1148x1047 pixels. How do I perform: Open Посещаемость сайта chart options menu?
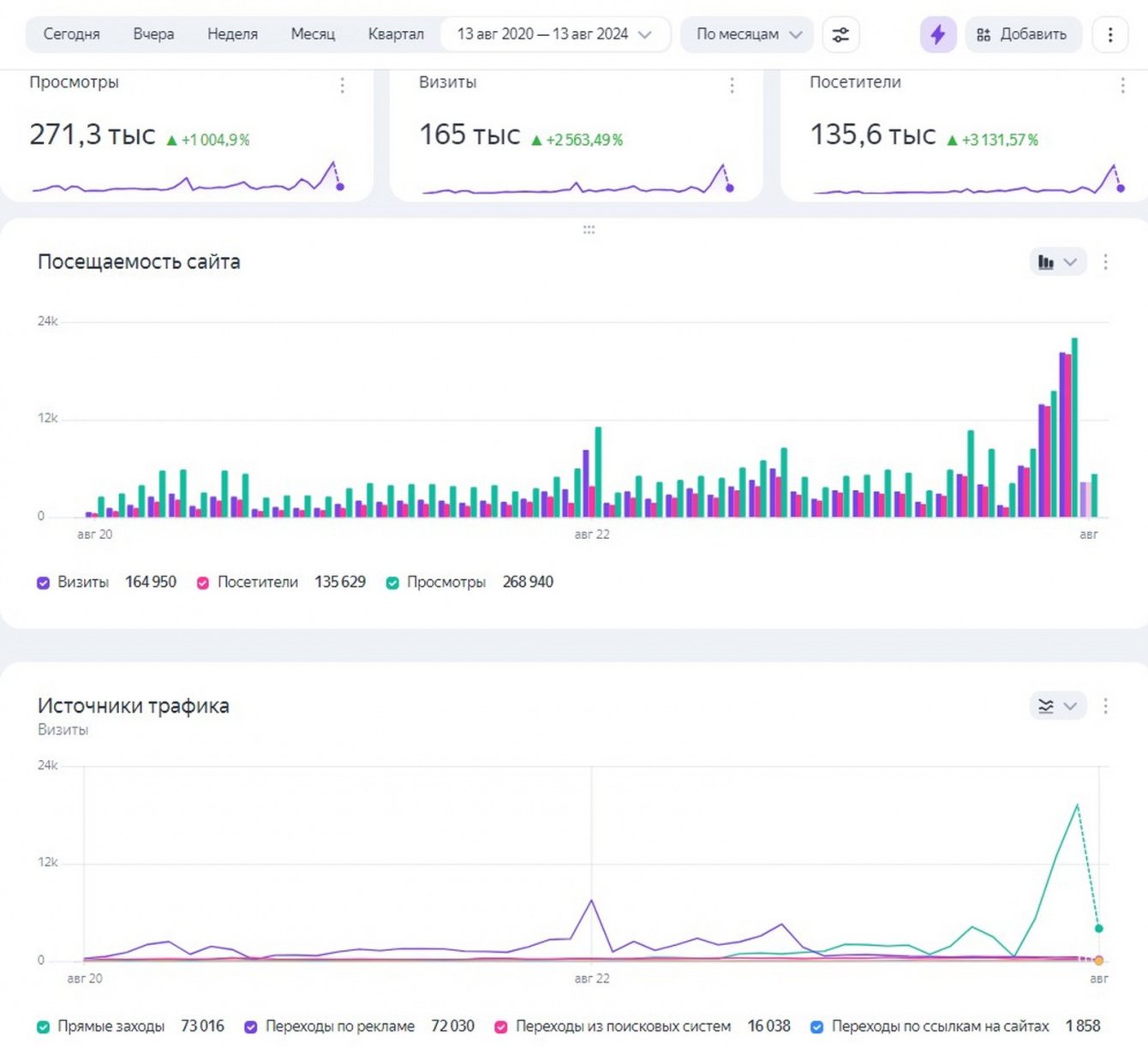[1105, 262]
